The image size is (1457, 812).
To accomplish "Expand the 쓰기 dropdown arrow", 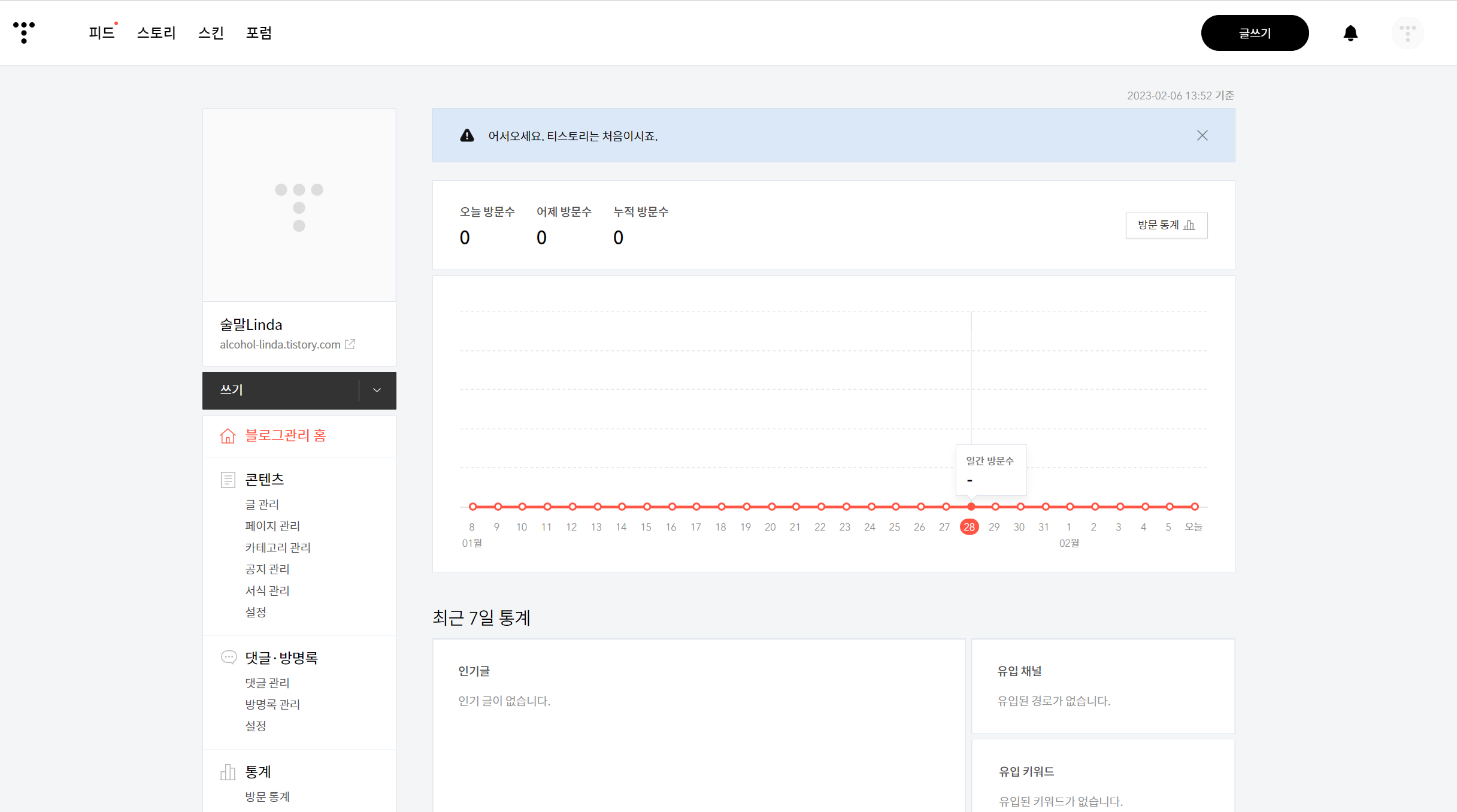I will (x=377, y=390).
